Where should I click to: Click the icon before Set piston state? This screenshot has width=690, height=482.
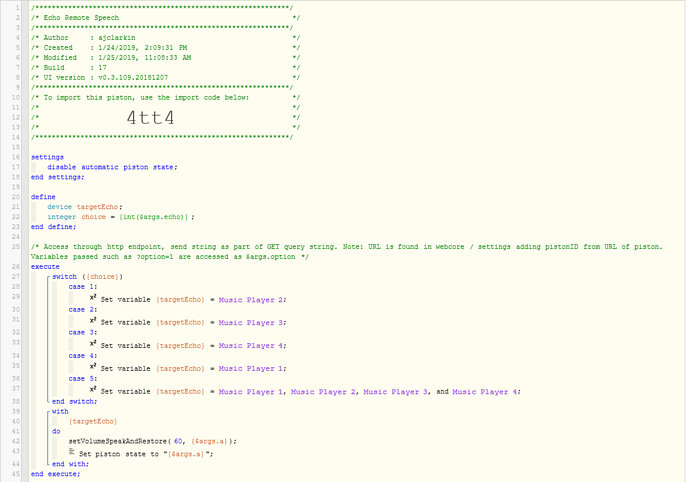[x=72, y=452]
